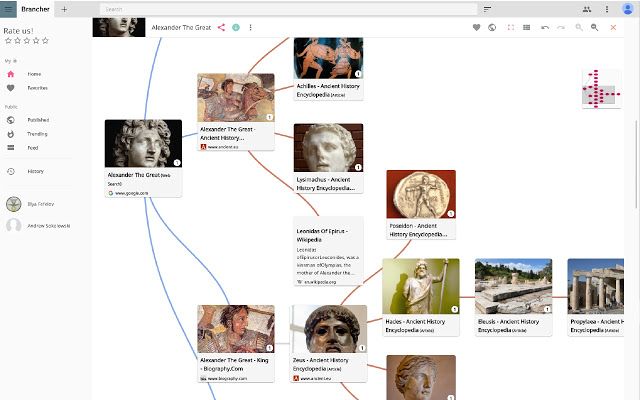
Task: Click www.ancient.eu link on Alexander card
Action: coord(223,147)
